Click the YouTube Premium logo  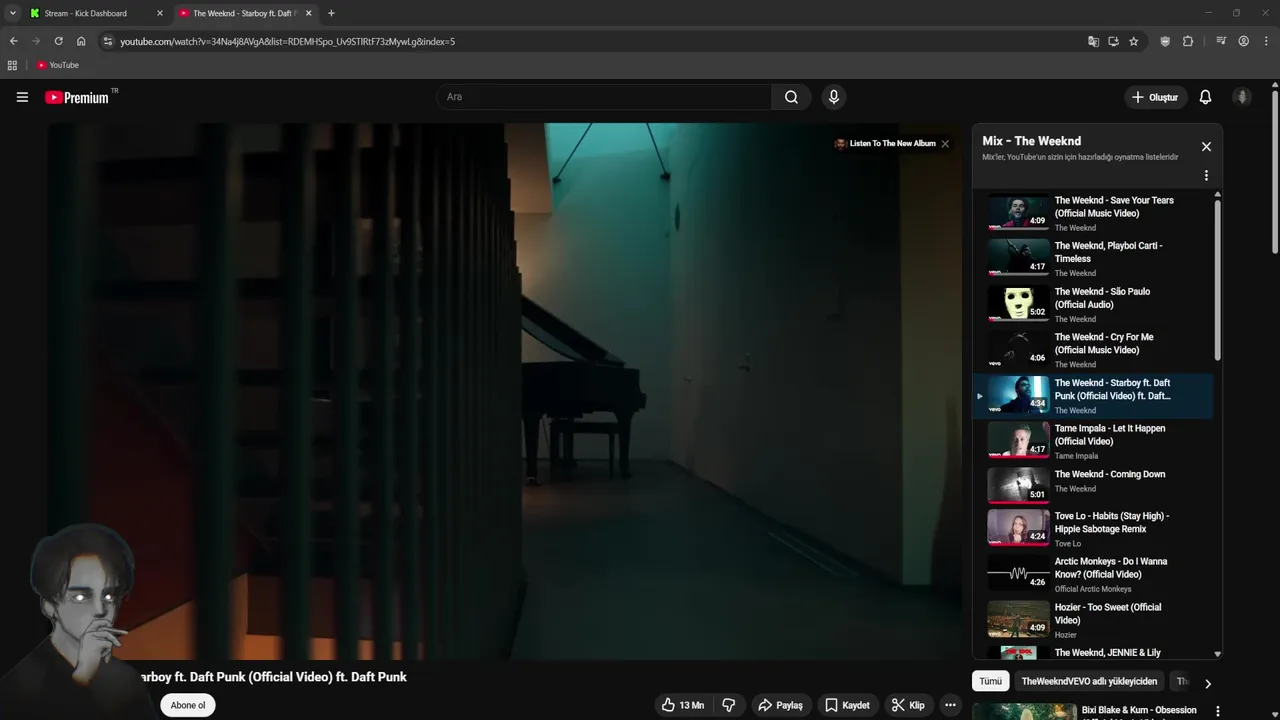pyautogui.click(x=78, y=97)
